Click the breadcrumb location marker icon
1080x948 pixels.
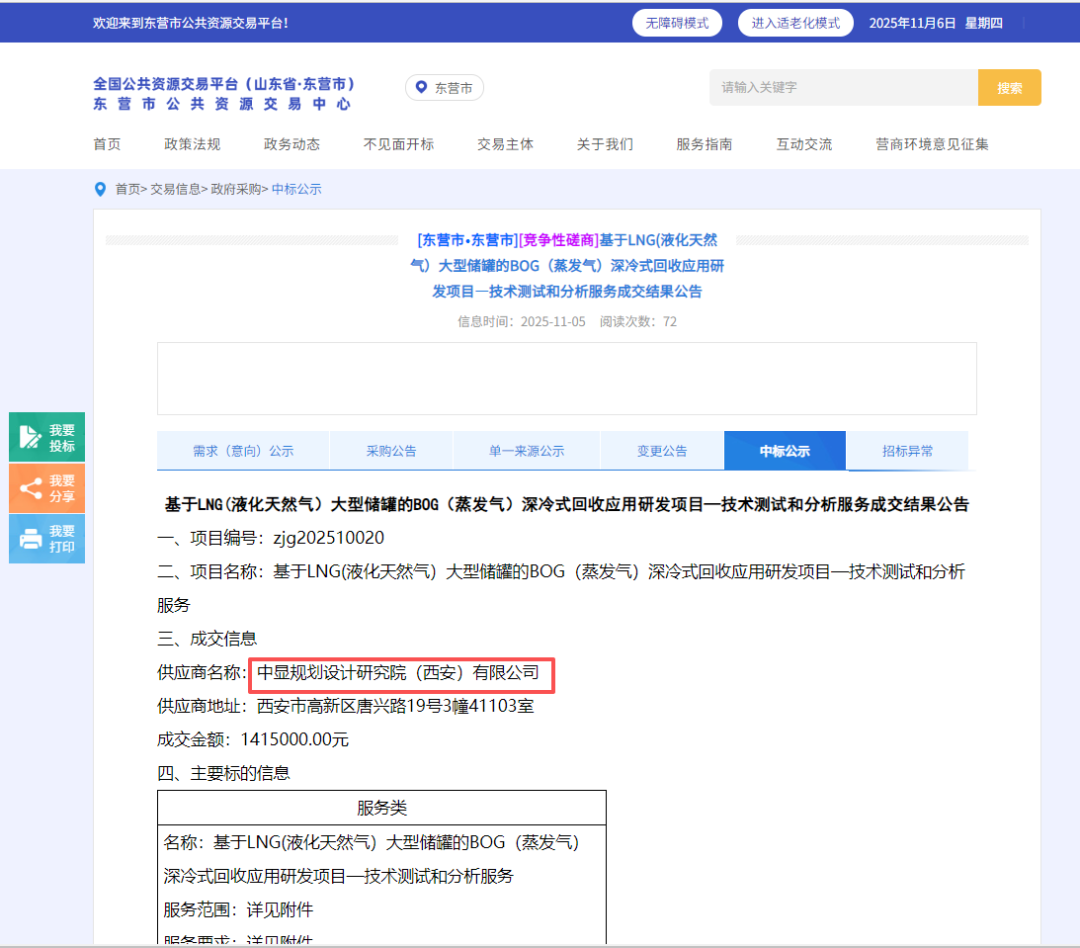pos(100,189)
